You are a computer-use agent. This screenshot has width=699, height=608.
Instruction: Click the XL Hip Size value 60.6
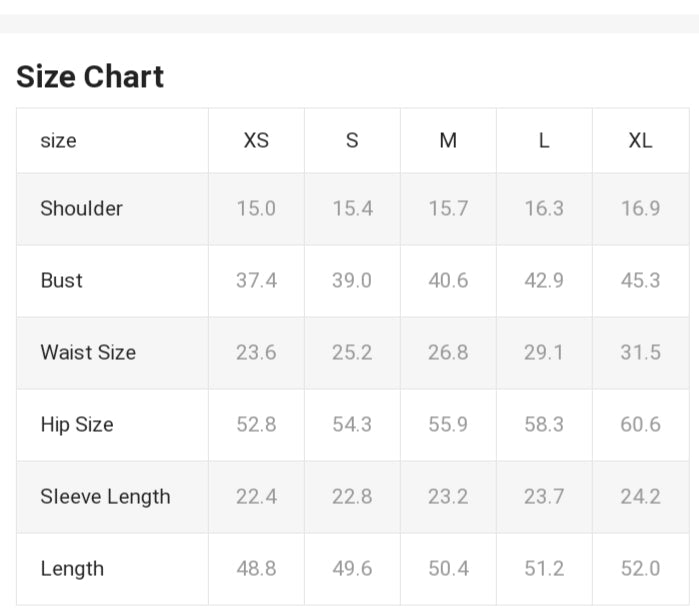point(640,425)
